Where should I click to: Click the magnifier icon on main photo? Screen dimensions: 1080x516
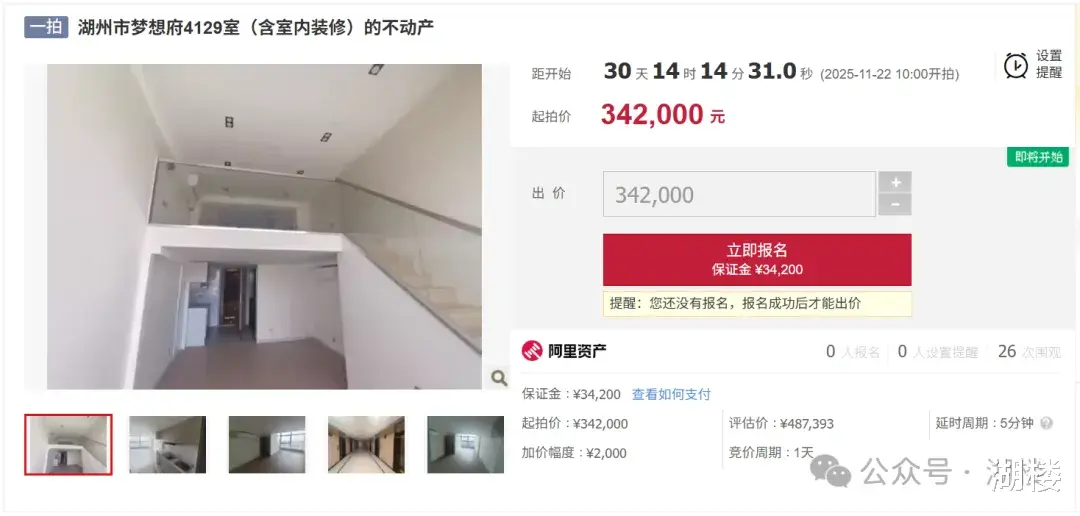pos(499,378)
